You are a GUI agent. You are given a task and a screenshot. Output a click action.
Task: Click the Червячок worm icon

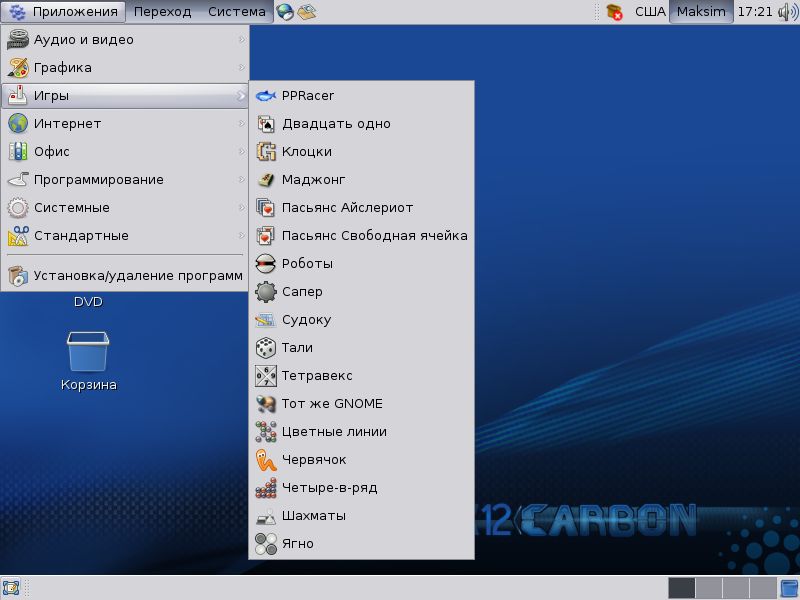pos(265,460)
